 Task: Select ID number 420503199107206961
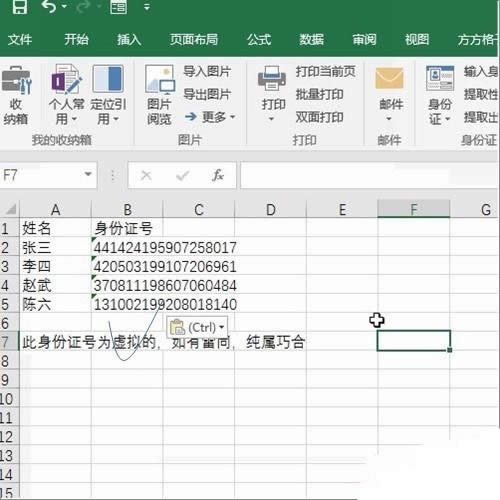[165, 266]
